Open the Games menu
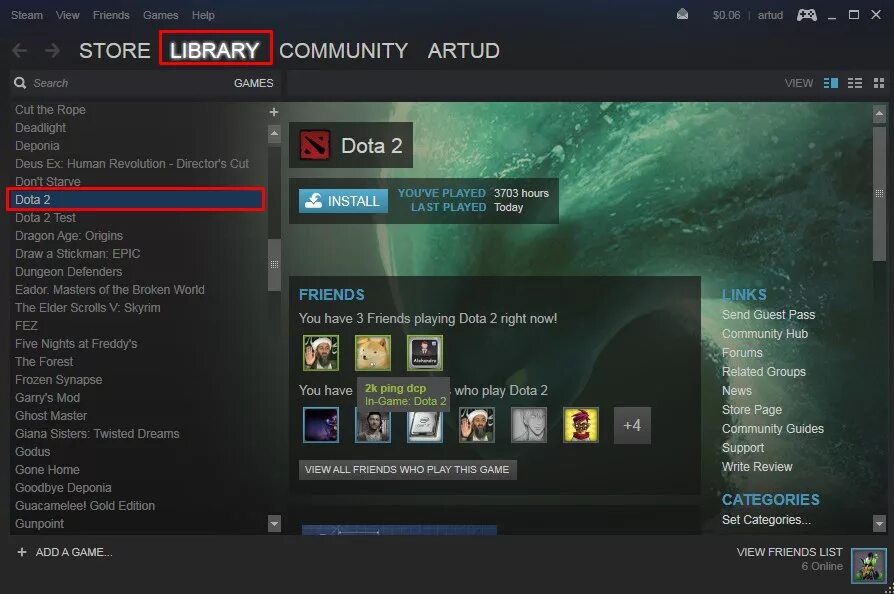Screen dimensions: 894x594 [x=160, y=15]
